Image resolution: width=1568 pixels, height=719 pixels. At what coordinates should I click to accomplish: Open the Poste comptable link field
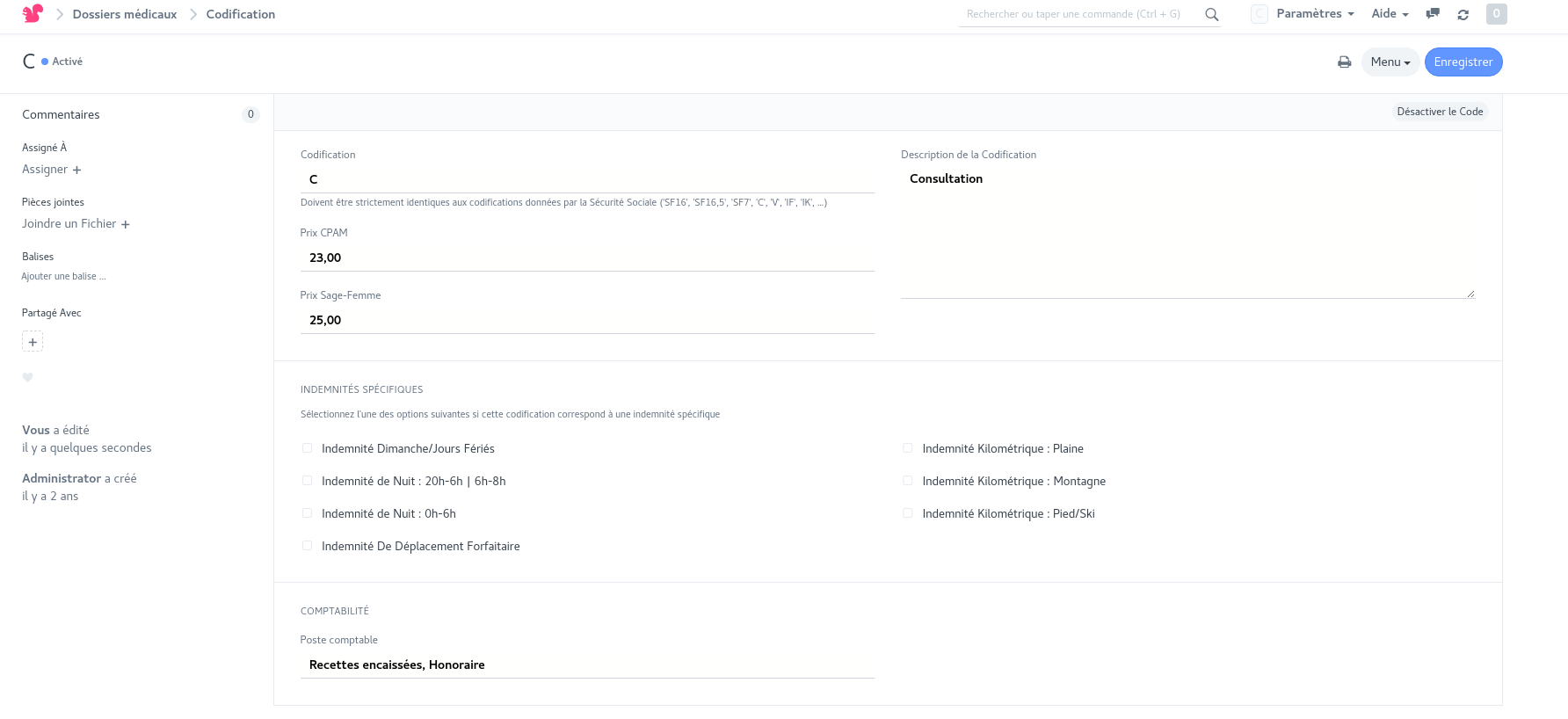[587, 665]
